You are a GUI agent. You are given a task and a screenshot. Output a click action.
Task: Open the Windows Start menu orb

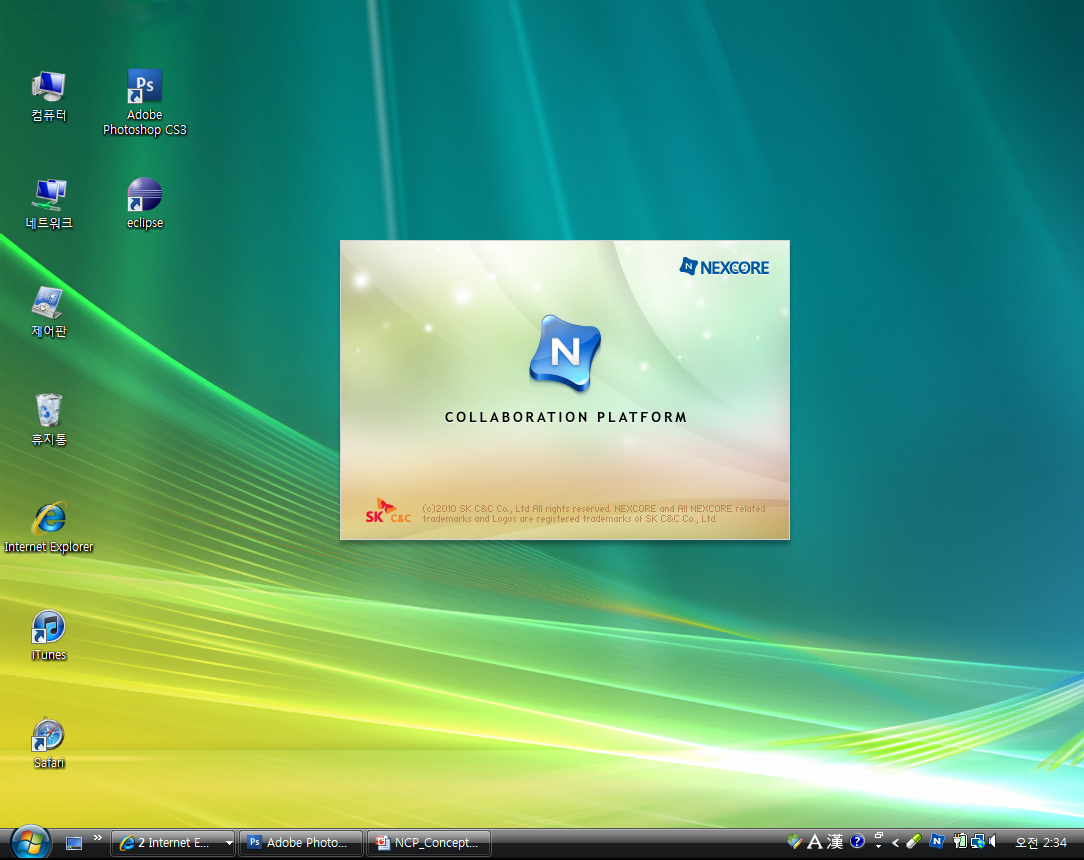pos(30,842)
